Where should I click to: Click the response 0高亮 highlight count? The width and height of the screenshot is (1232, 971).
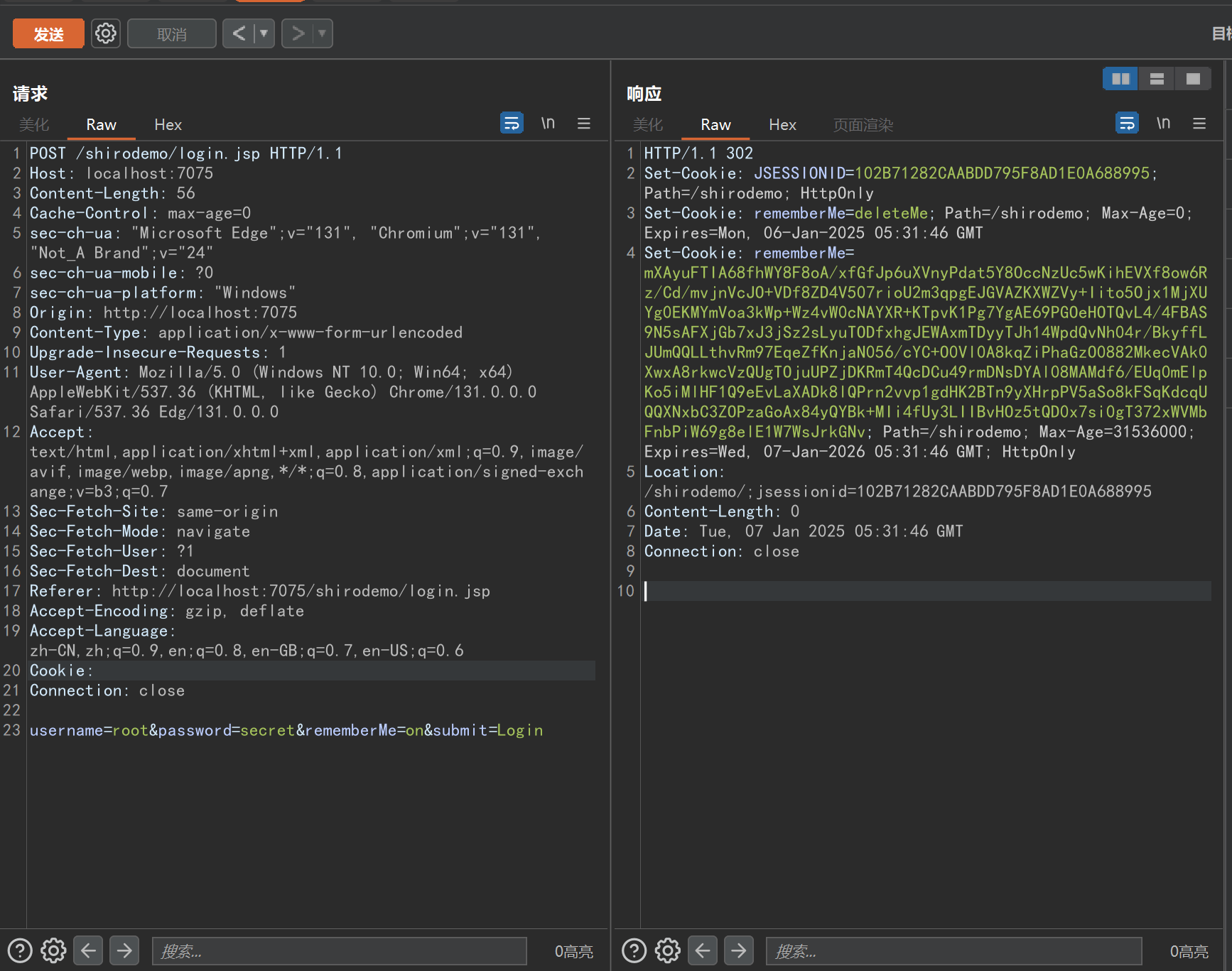[x=1189, y=951]
